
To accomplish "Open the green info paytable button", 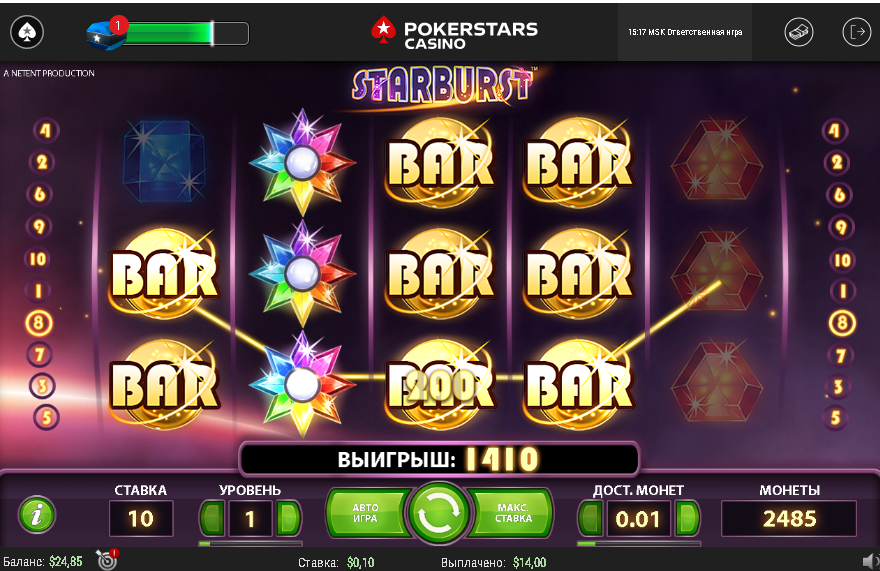I will (x=37, y=514).
